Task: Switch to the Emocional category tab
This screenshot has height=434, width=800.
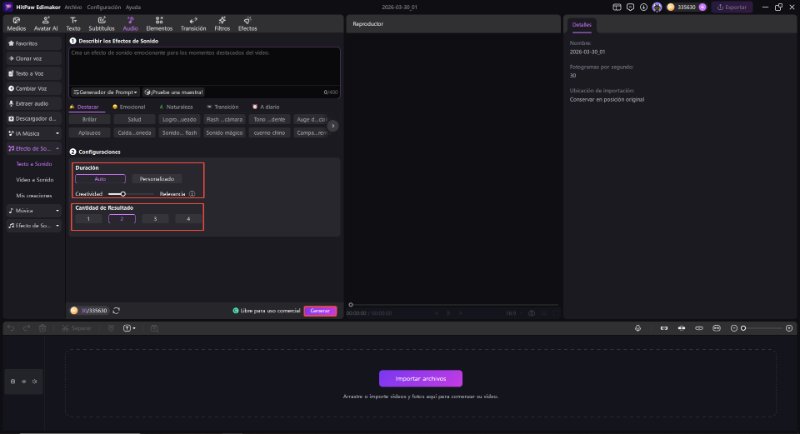Action: [x=129, y=107]
